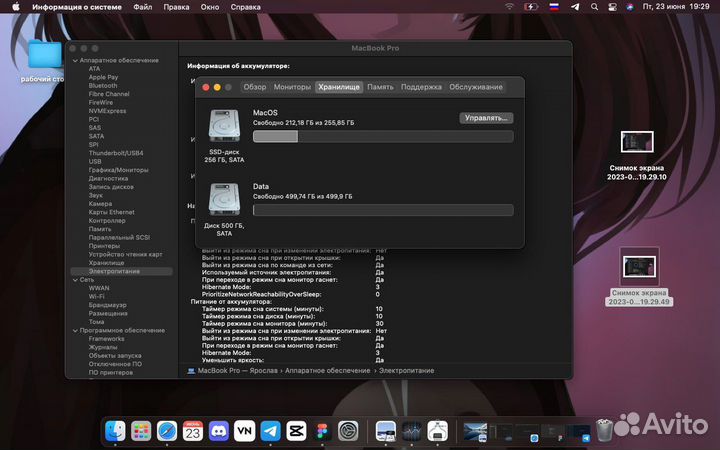
Task: Select Bluetooth in the sidebar
Action: (103, 86)
